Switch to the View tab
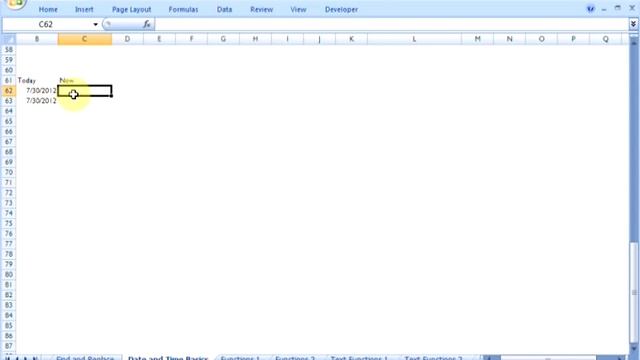Image resolution: width=640 pixels, height=360 pixels. click(x=298, y=9)
